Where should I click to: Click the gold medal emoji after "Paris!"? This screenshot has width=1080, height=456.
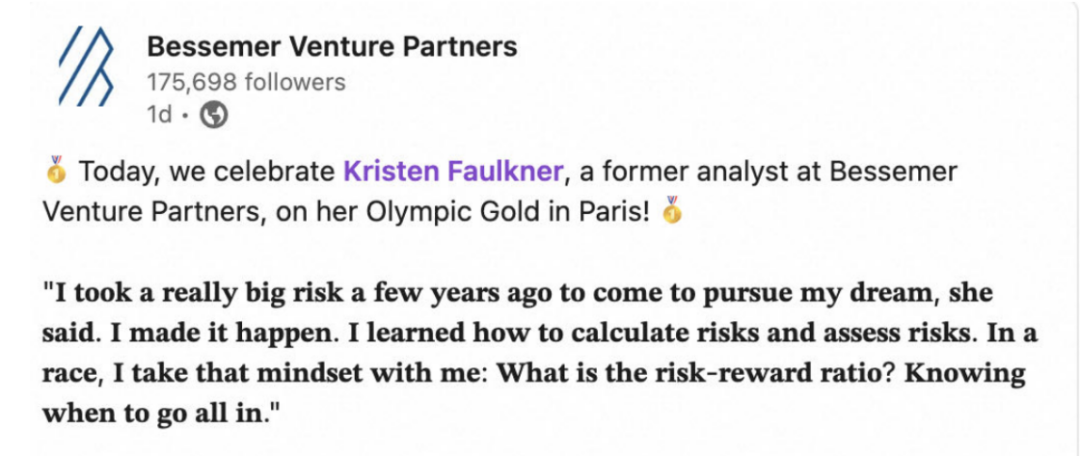(x=672, y=210)
